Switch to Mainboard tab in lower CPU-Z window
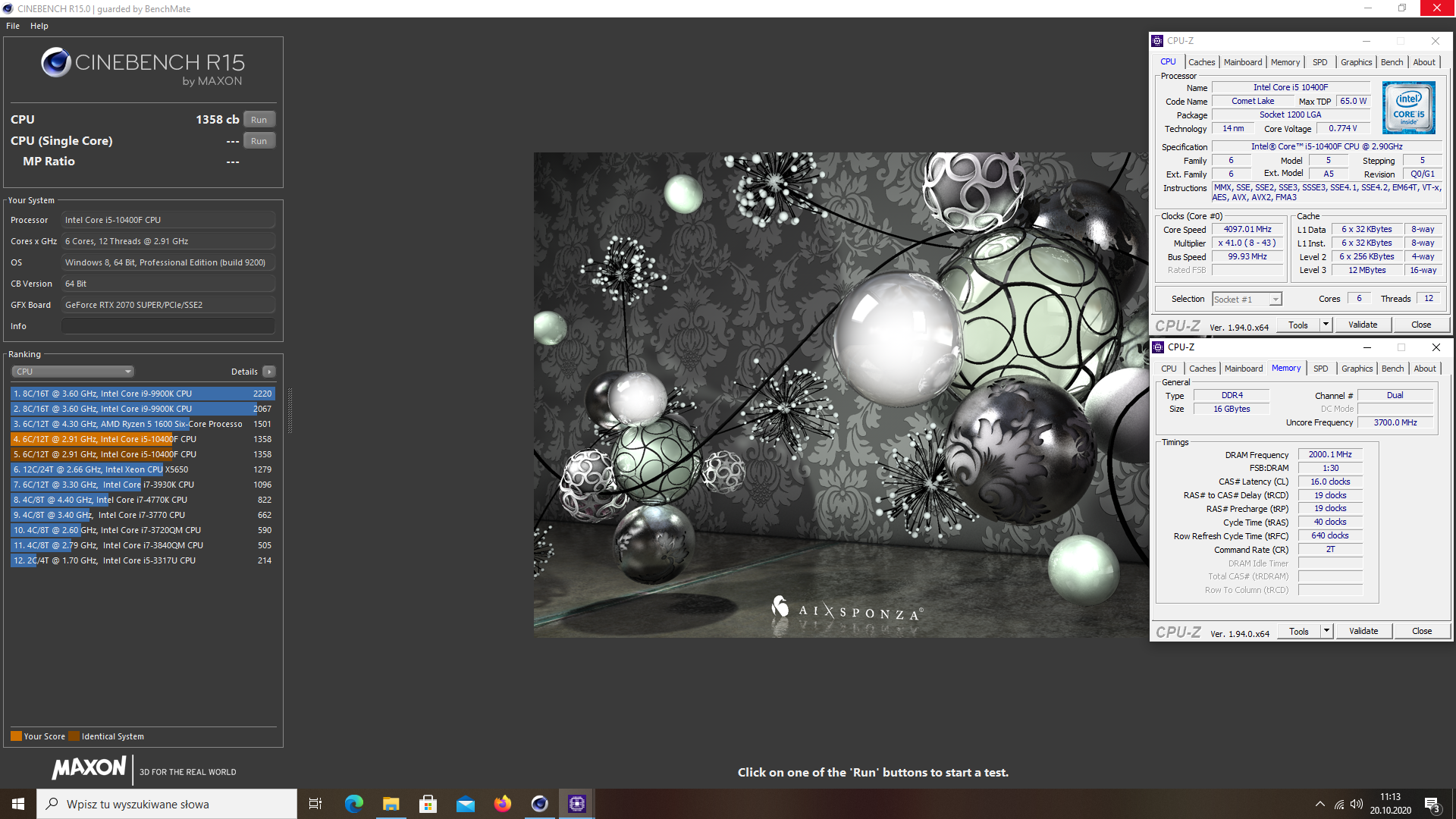This screenshot has height=819, width=1456. point(1244,369)
